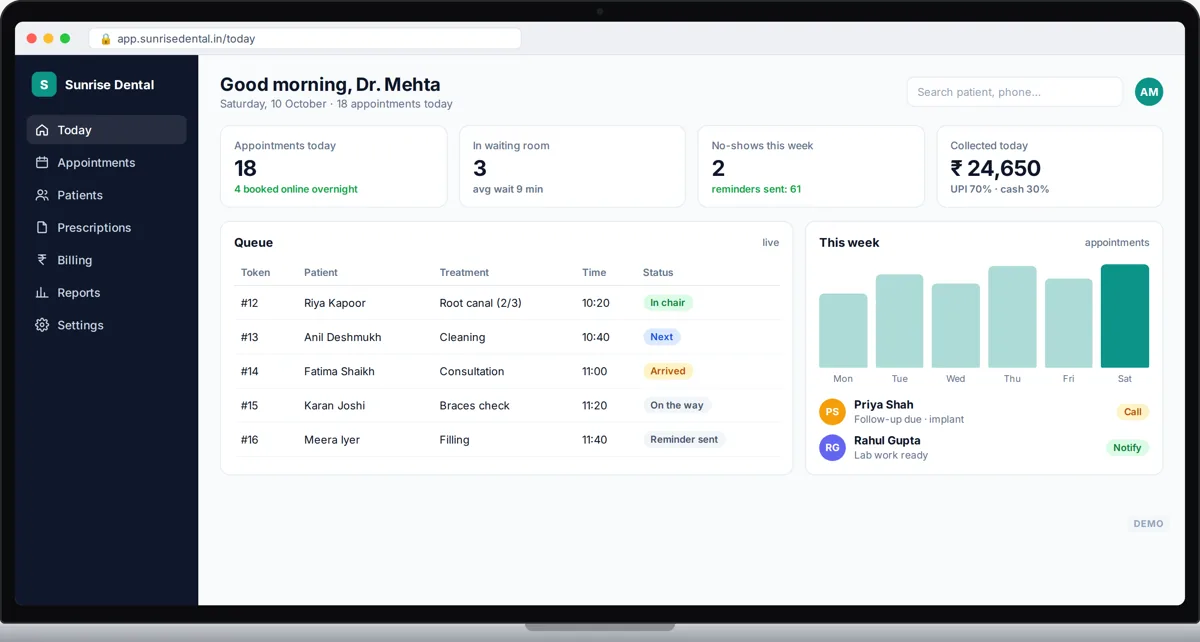Open the In waiting room card
The width and height of the screenshot is (1200, 642).
coord(572,166)
